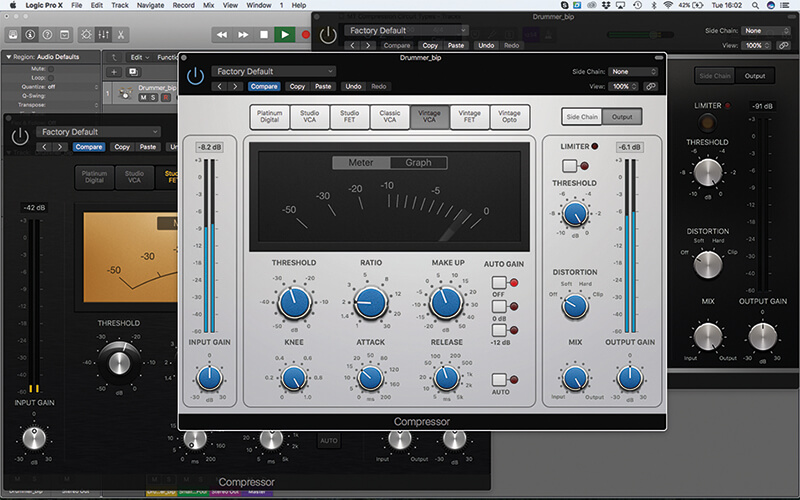The width and height of the screenshot is (800, 500).
Task: Open the Edit dropdown in tracks area
Action: tap(139, 57)
